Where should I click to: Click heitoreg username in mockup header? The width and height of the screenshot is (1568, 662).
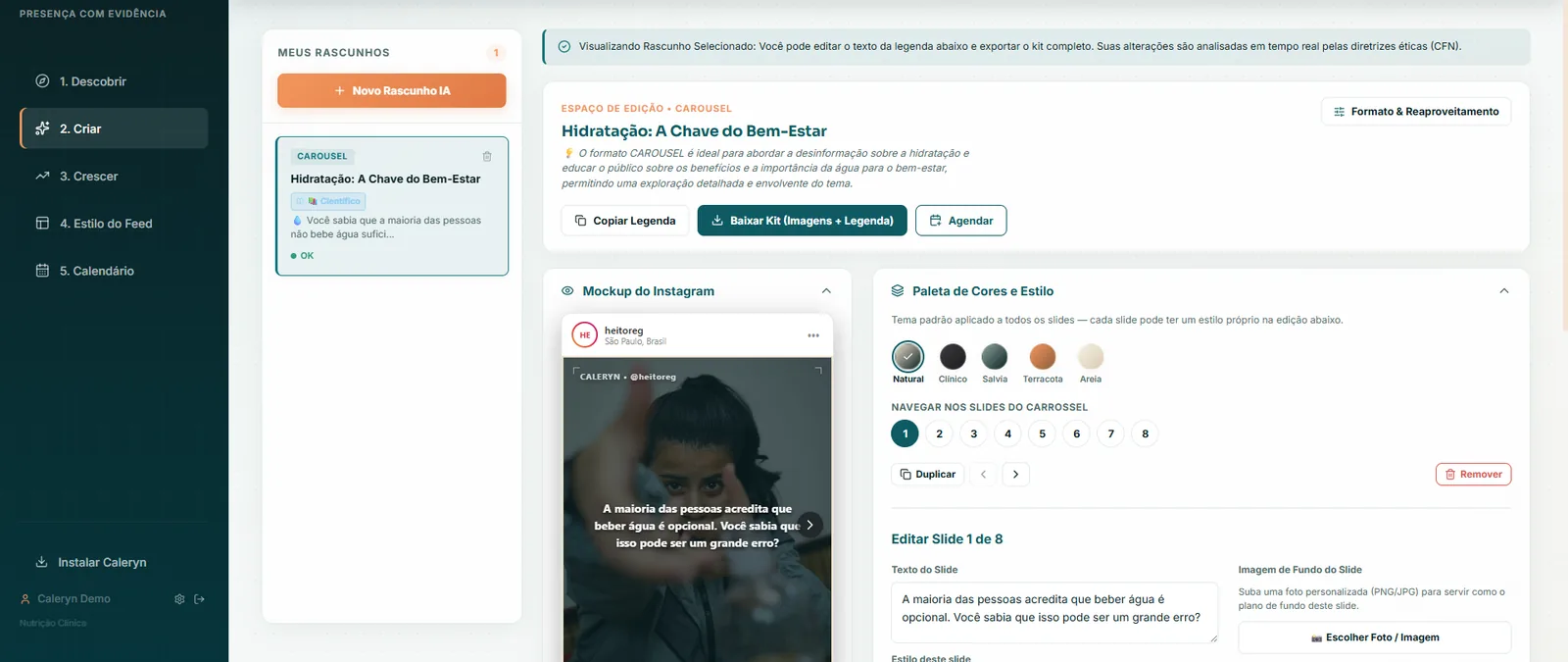pyautogui.click(x=624, y=331)
